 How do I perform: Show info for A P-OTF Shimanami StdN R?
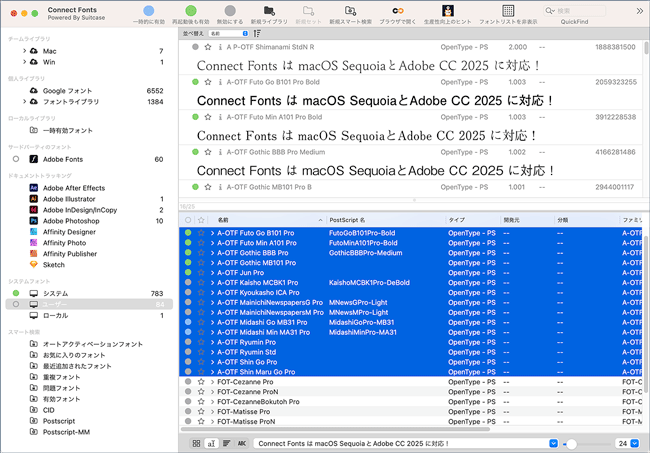(220, 47)
